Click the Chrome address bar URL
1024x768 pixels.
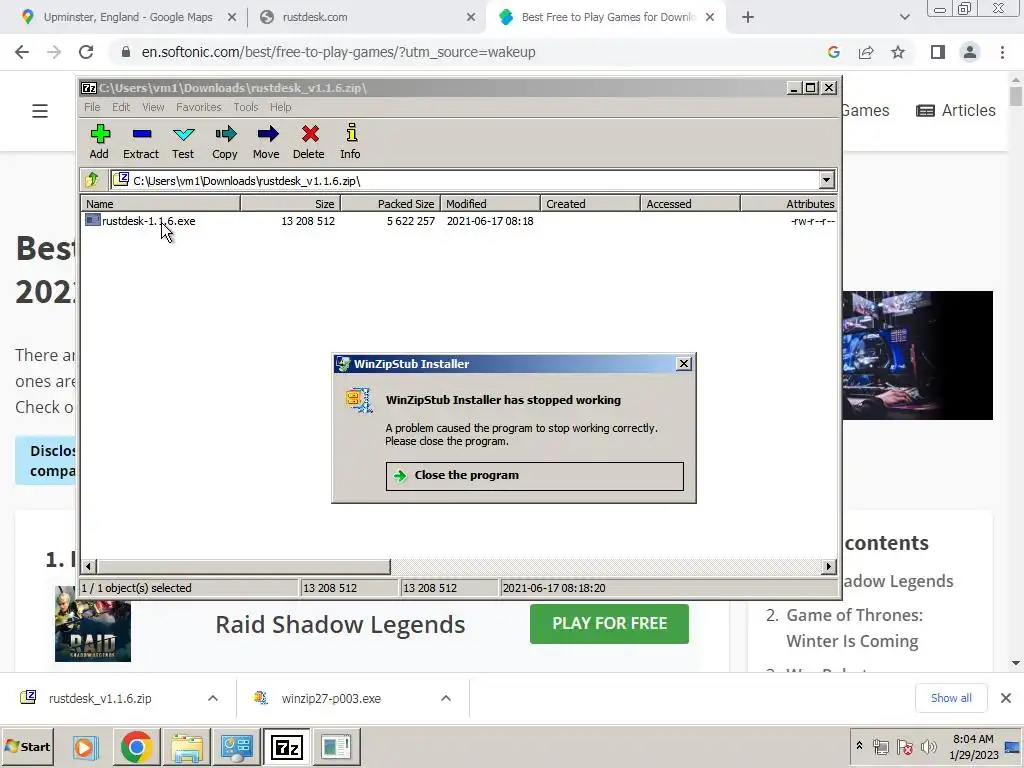(338, 52)
